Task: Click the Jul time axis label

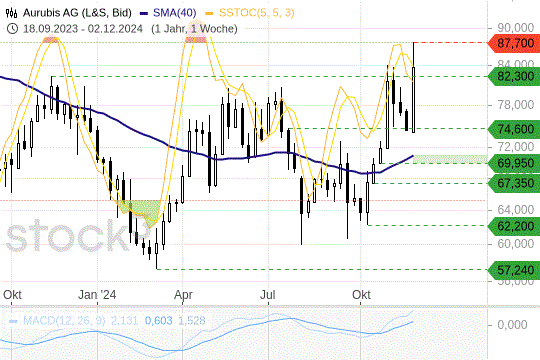Action: pyautogui.click(x=268, y=295)
